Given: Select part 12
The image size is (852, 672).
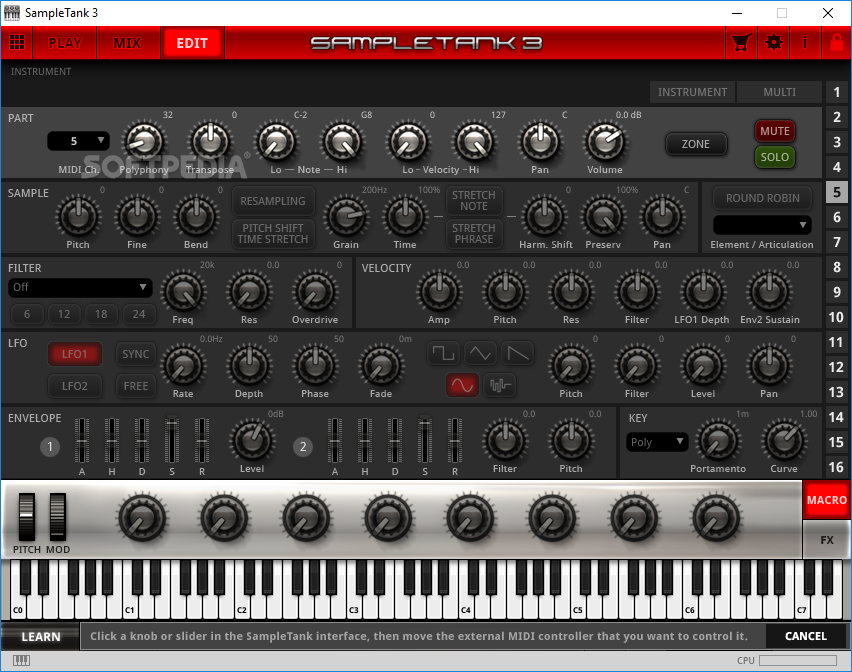Looking at the screenshot, I should point(837,367).
